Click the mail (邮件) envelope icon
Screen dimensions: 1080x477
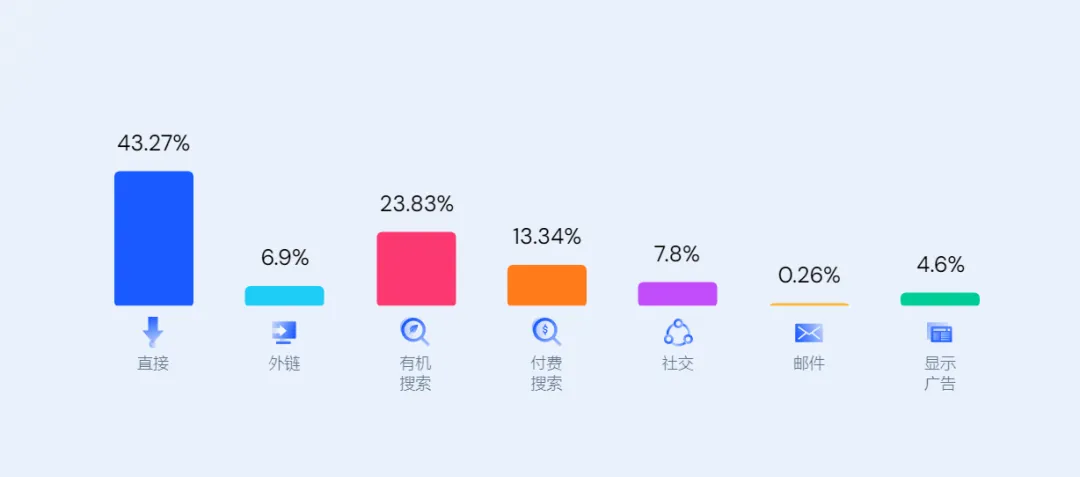[x=808, y=333]
